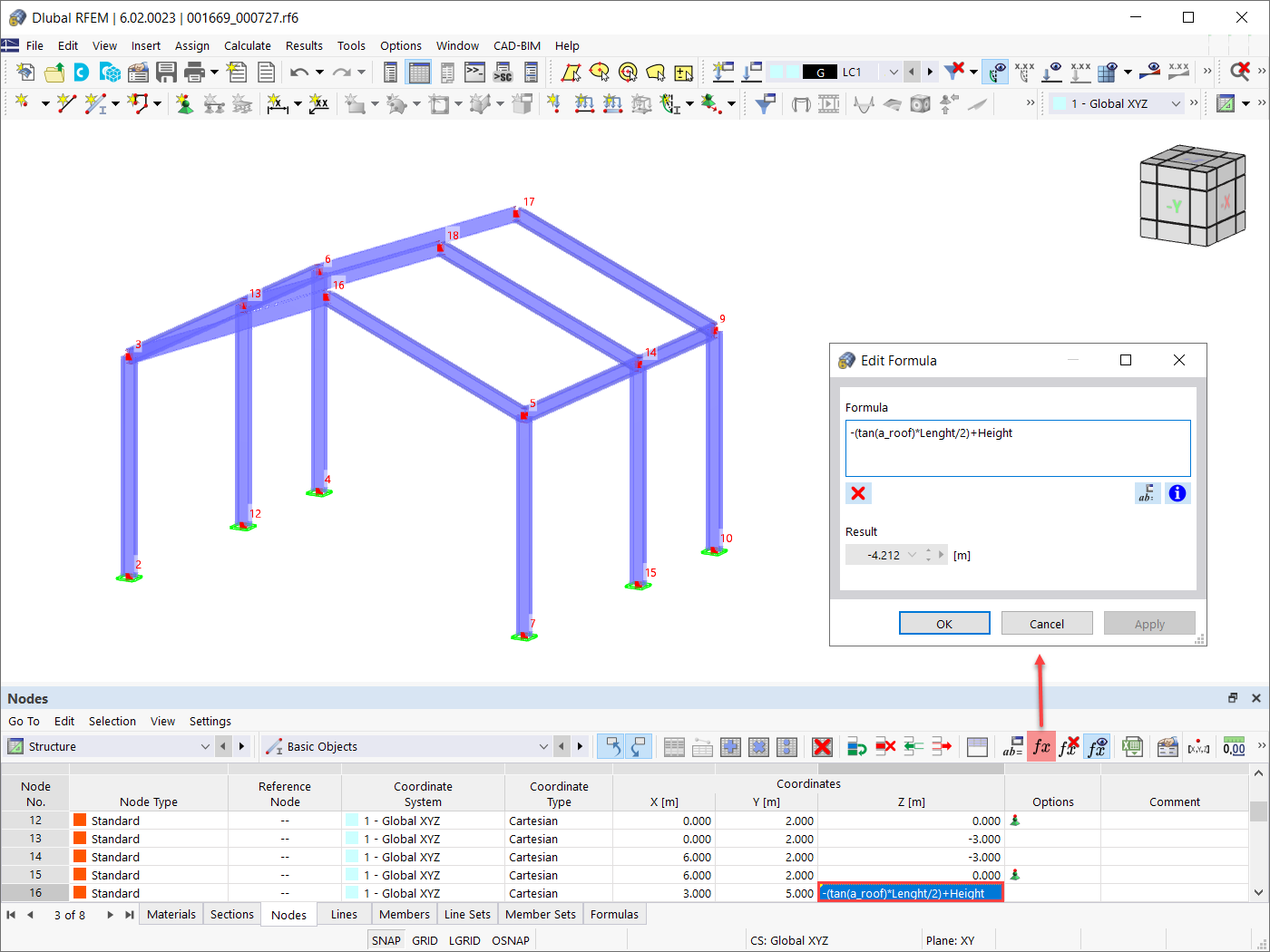The image size is (1270, 952).
Task: Redo the last undone action
Action: pyautogui.click(x=341, y=72)
